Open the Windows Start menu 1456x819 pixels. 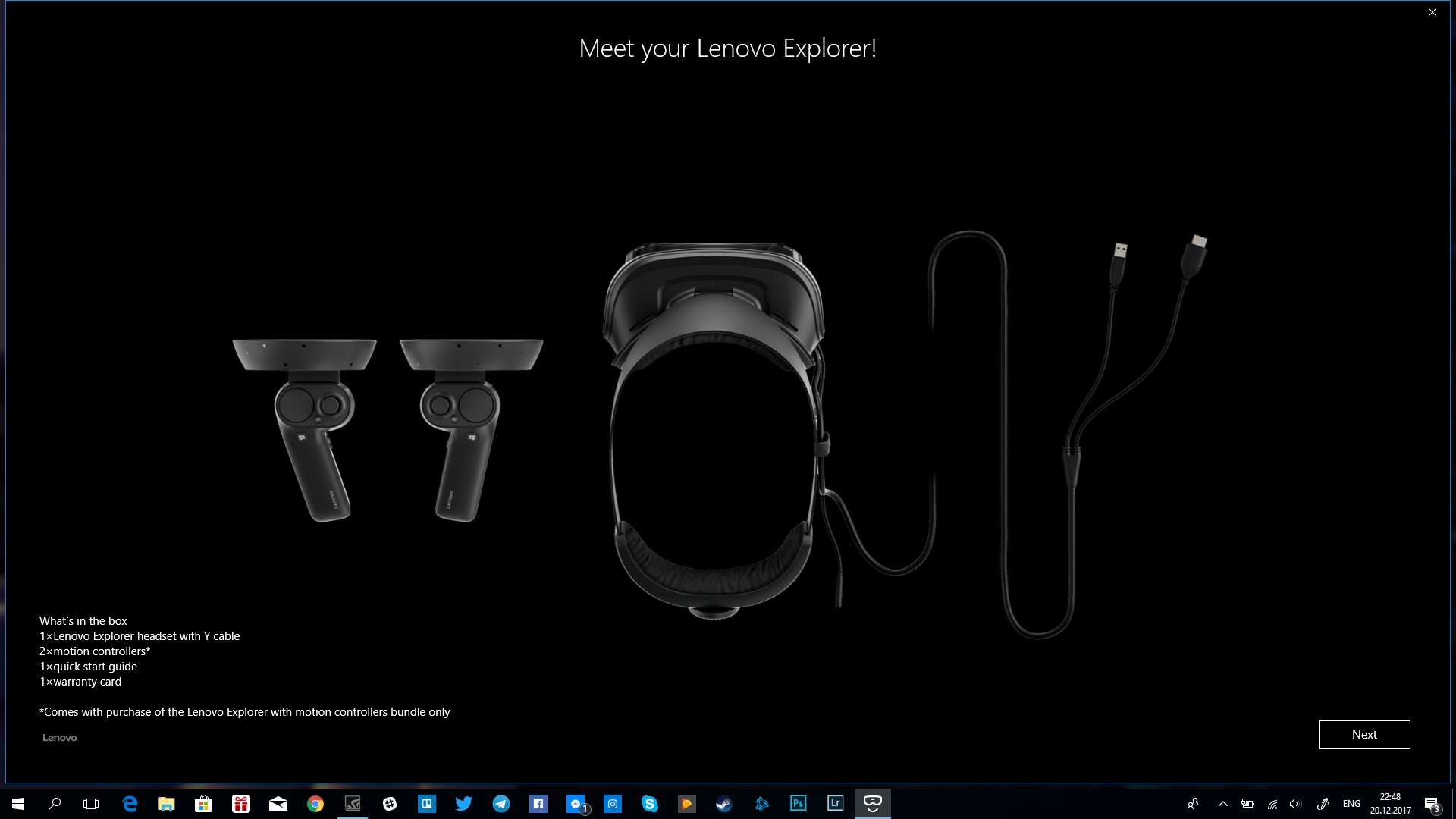(18, 803)
